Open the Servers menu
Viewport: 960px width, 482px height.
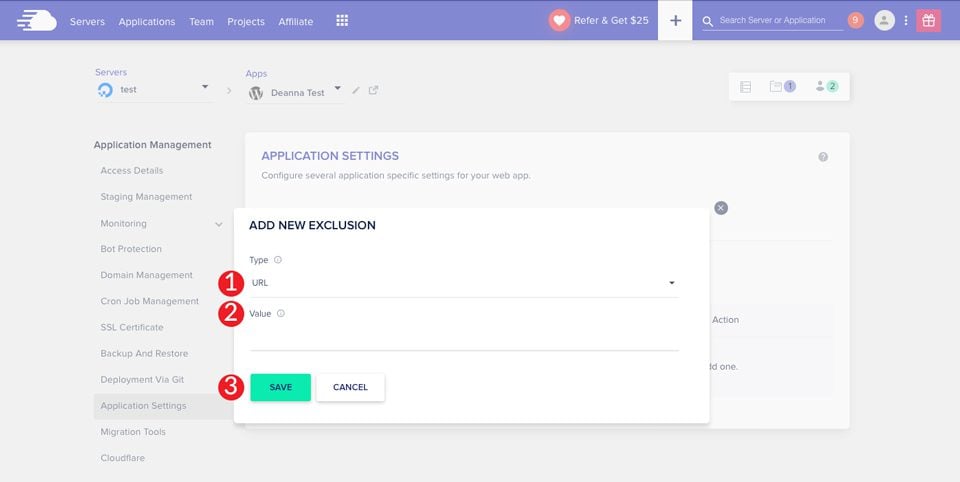click(x=87, y=21)
